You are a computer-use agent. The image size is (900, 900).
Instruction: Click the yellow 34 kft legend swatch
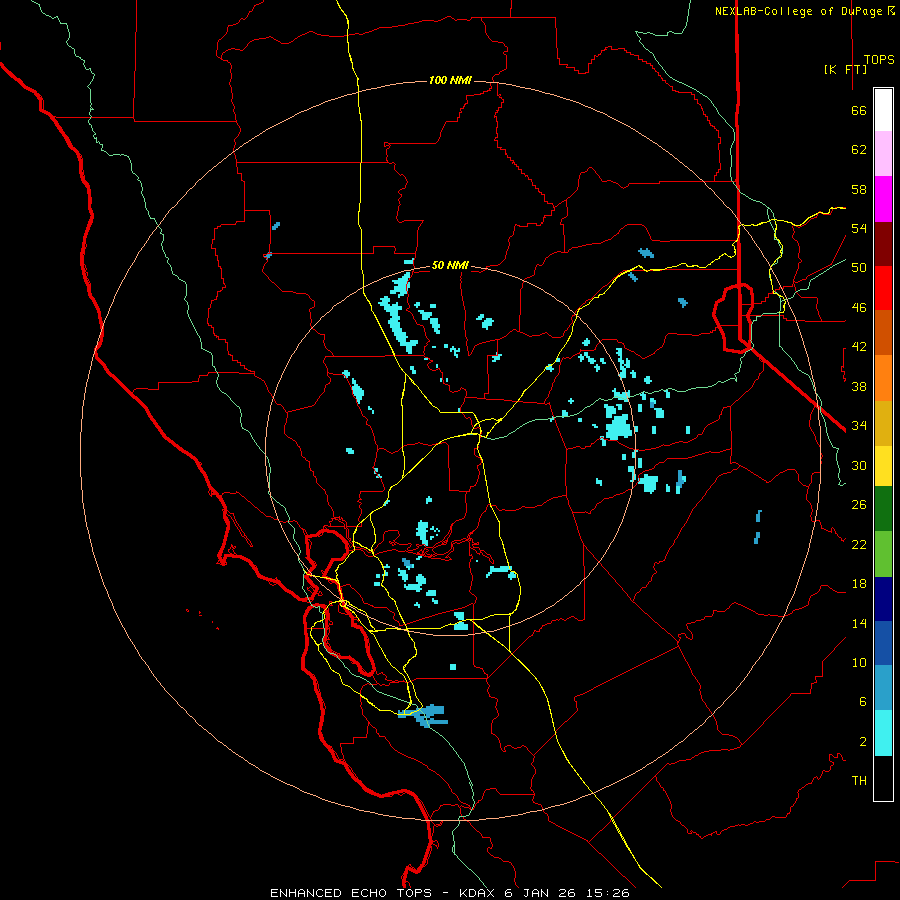(883, 465)
